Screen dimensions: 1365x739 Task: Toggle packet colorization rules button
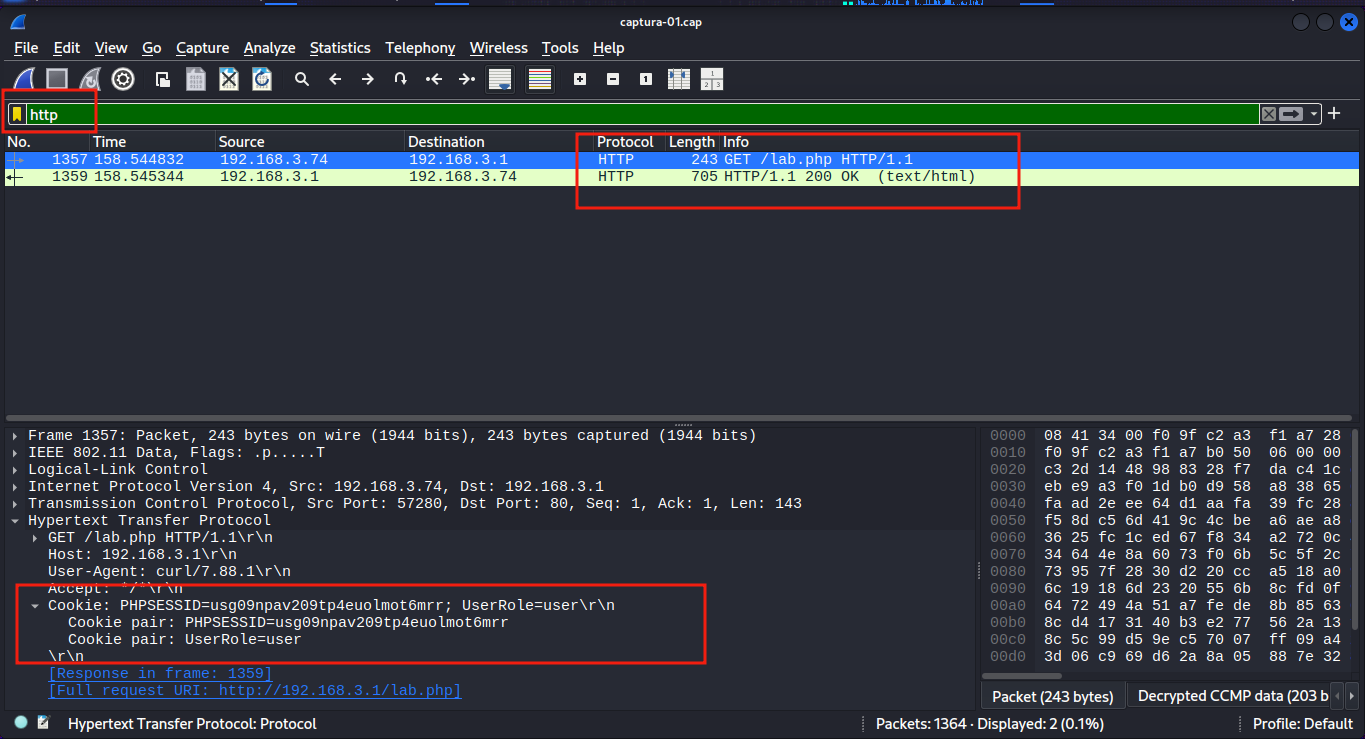[540, 79]
